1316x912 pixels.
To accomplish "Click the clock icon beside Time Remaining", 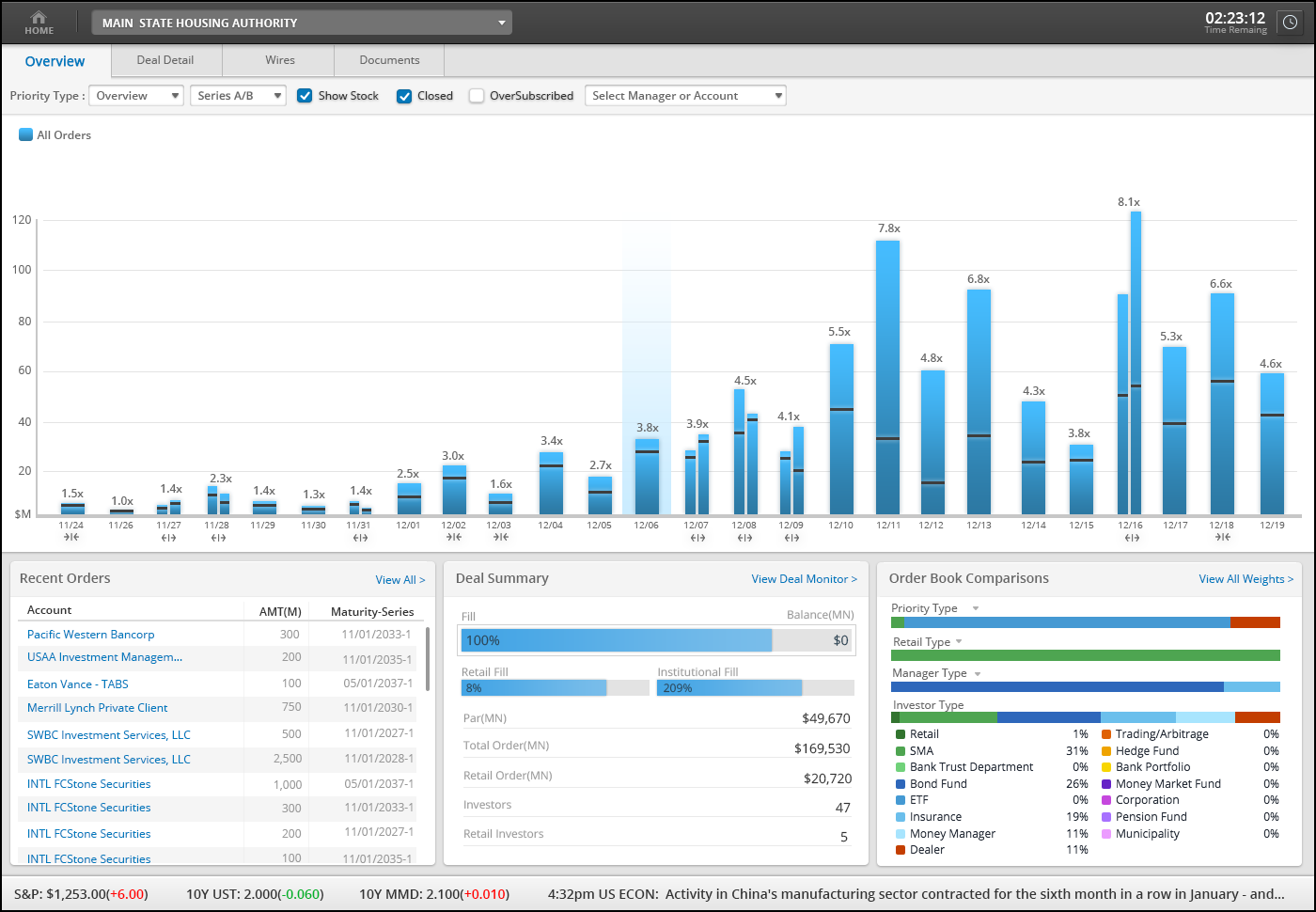I will coord(1290,23).
